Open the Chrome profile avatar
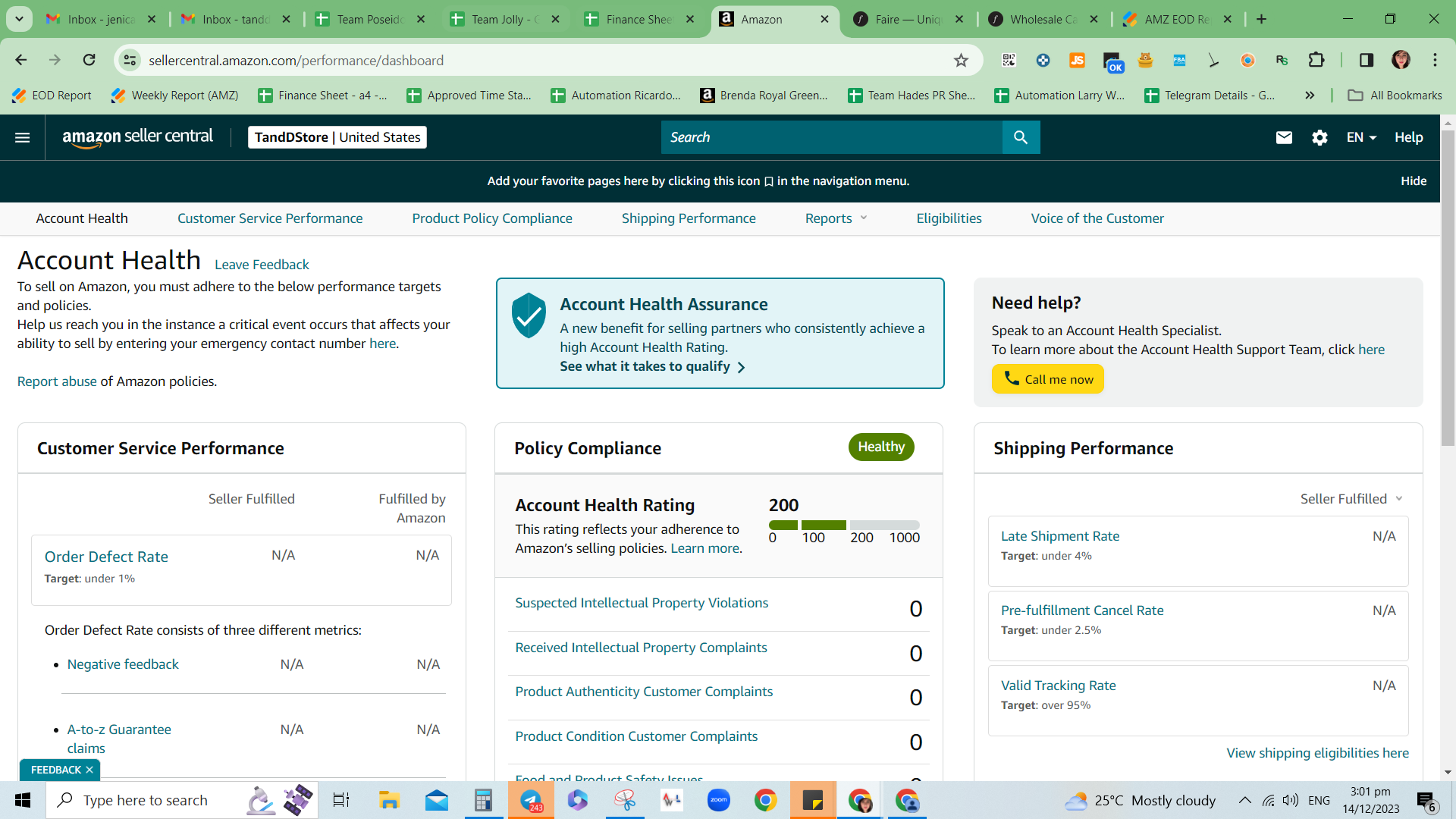Viewport: 1456px width, 819px height. tap(1401, 60)
